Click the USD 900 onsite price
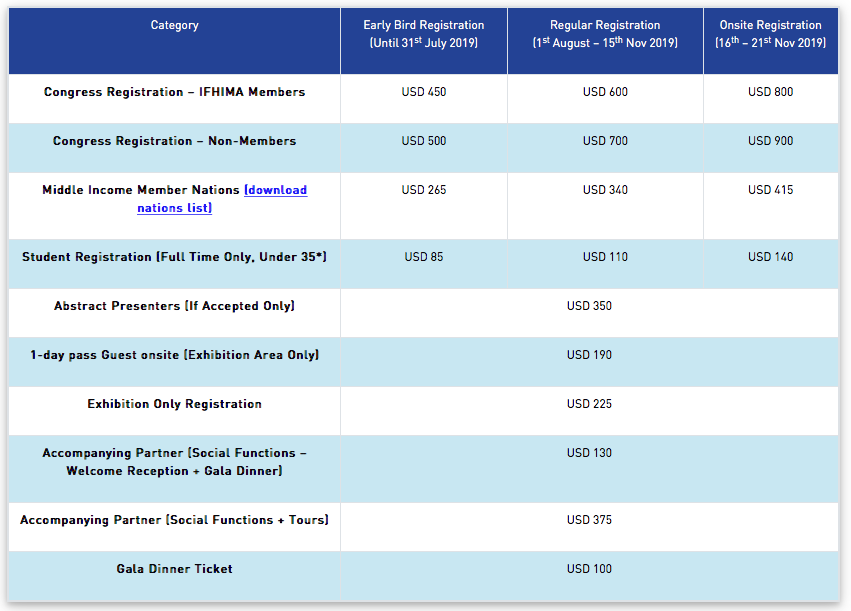Viewport: 851px width, 611px height. [x=770, y=141]
